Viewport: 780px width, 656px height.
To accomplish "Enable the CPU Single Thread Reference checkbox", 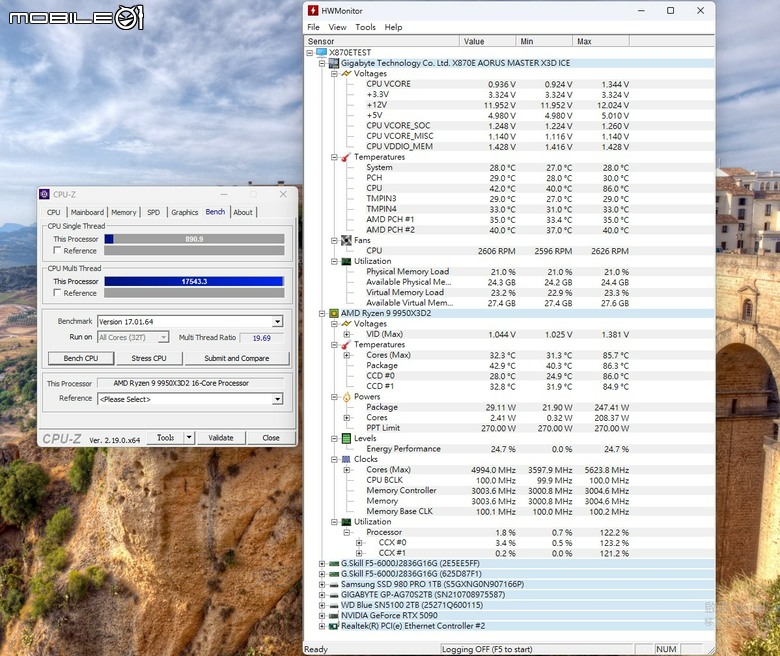I will coord(57,250).
